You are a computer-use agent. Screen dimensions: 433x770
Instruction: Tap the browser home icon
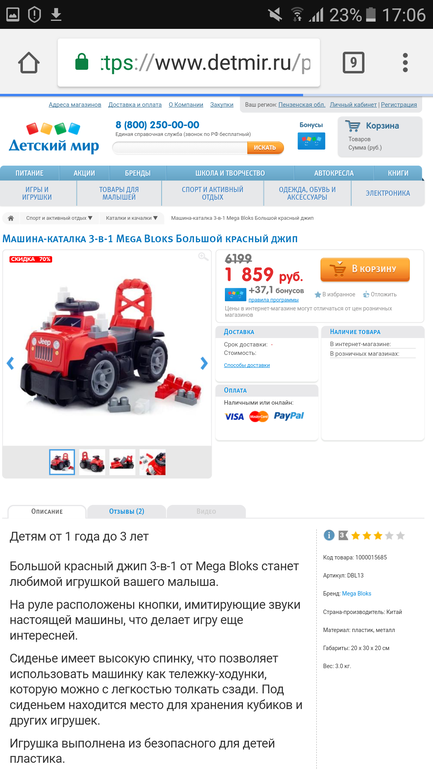(28, 63)
